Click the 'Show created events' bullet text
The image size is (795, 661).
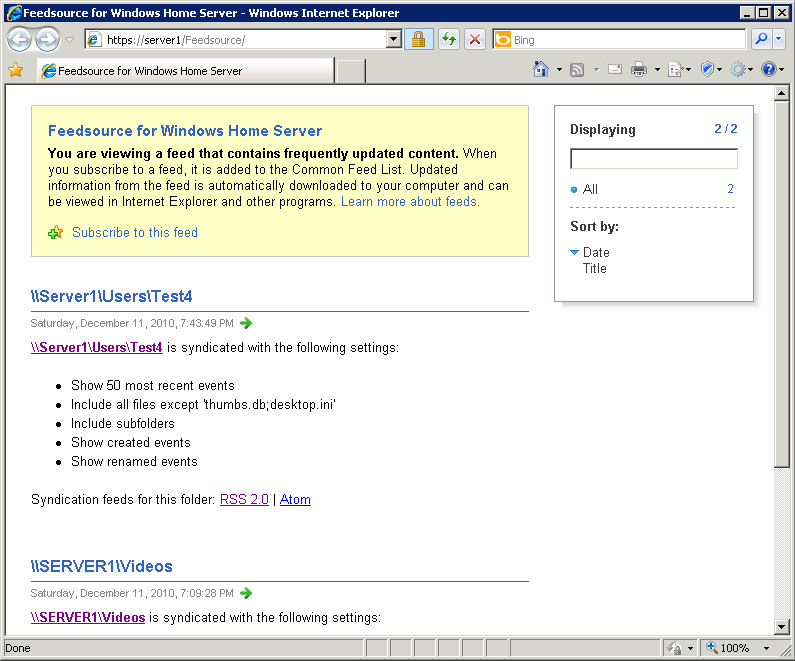click(x=131, y=443)
